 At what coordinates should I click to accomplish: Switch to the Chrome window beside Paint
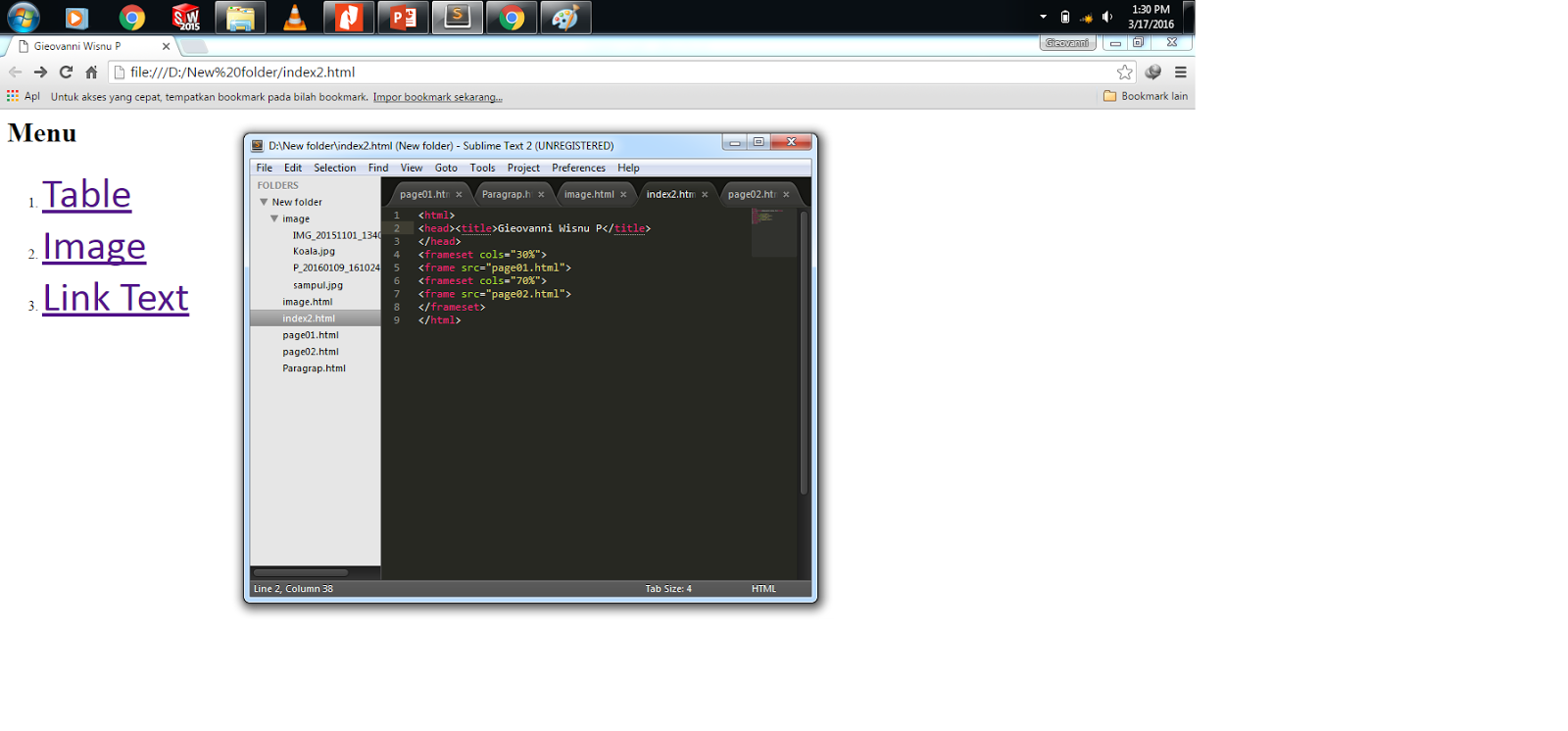[x=512, y=18]
